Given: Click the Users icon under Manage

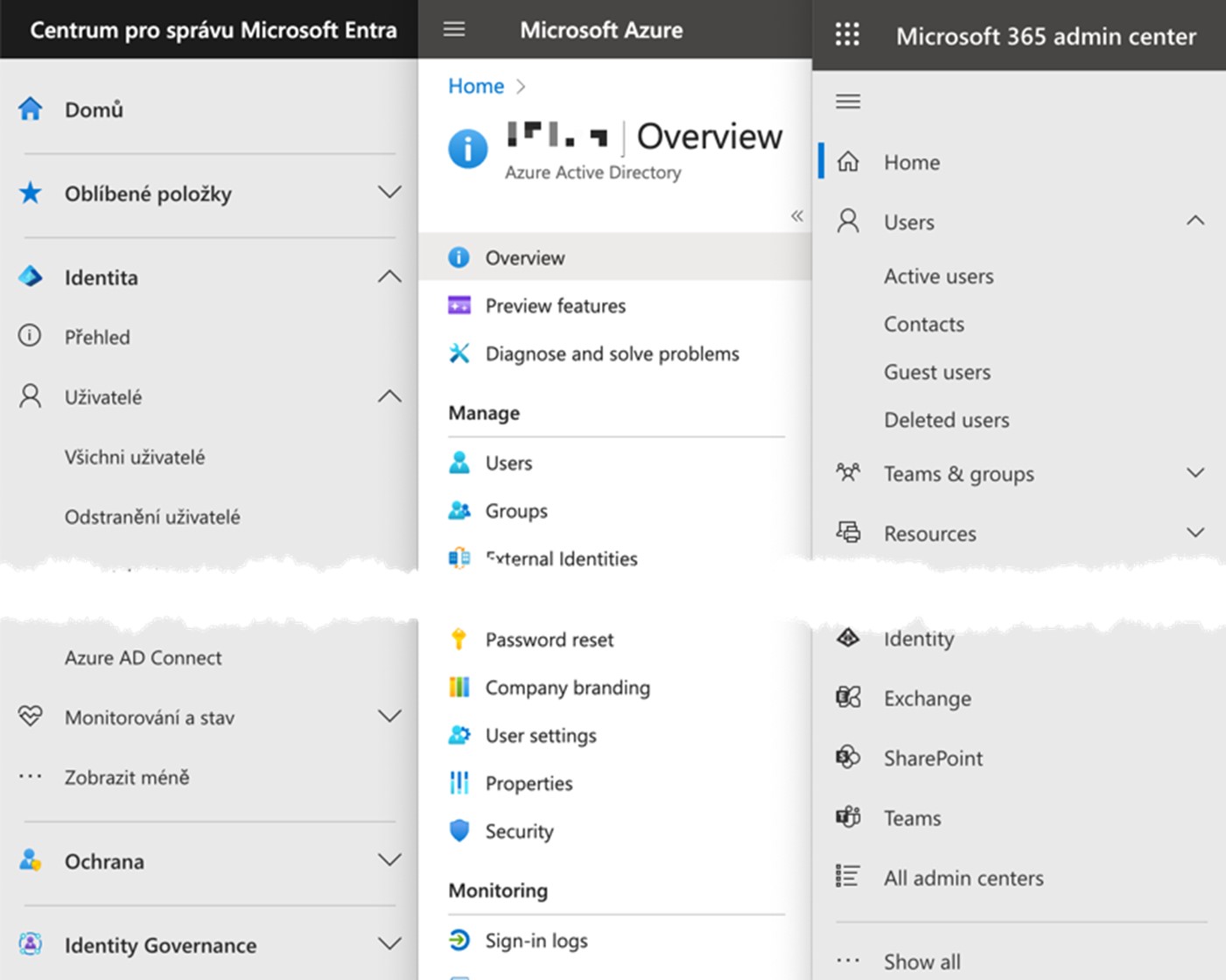Looking at the screenshot, I should click(x=459, y=462).
